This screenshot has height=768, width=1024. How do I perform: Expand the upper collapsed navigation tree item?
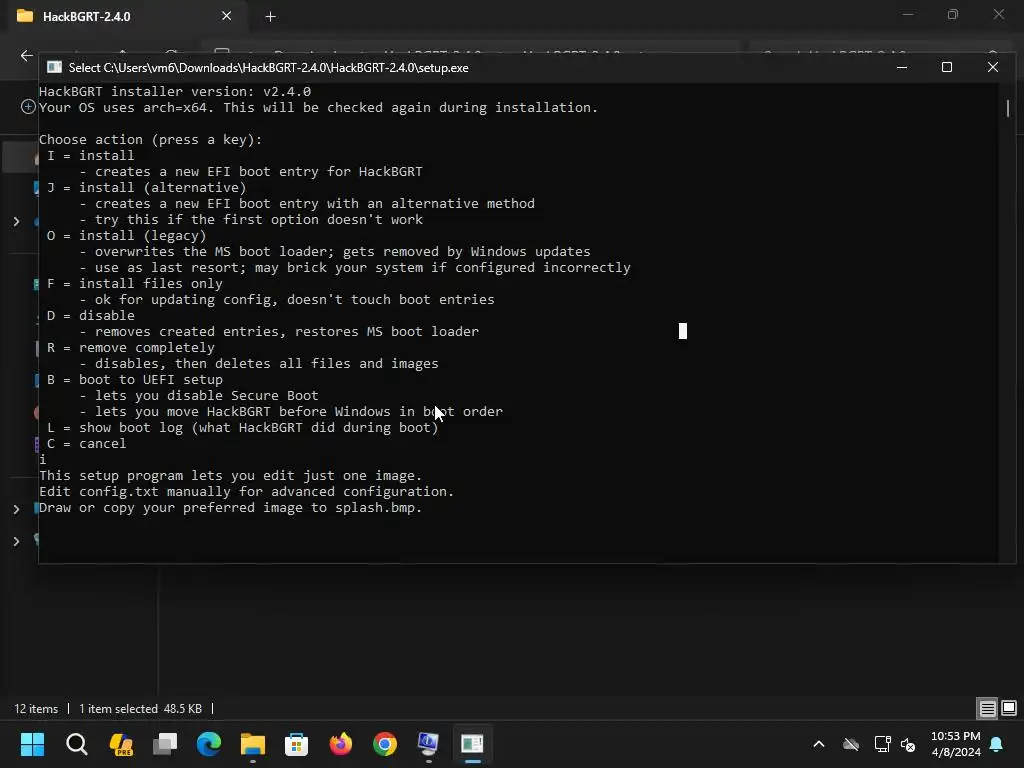[x=16, y=221]
